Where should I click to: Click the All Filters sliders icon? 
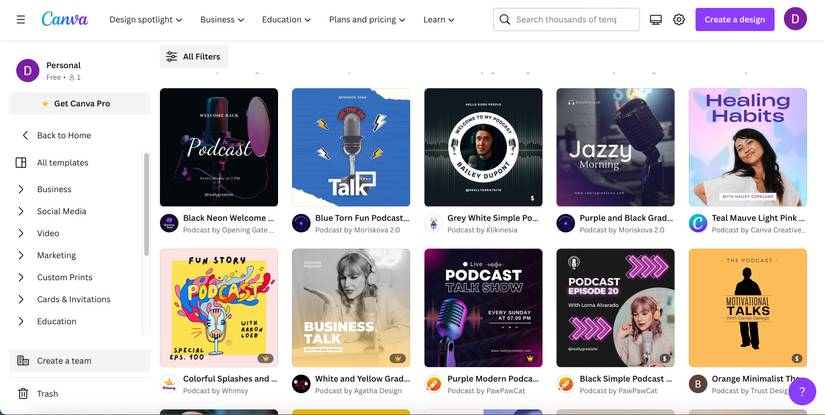click(x=172, y=56)
